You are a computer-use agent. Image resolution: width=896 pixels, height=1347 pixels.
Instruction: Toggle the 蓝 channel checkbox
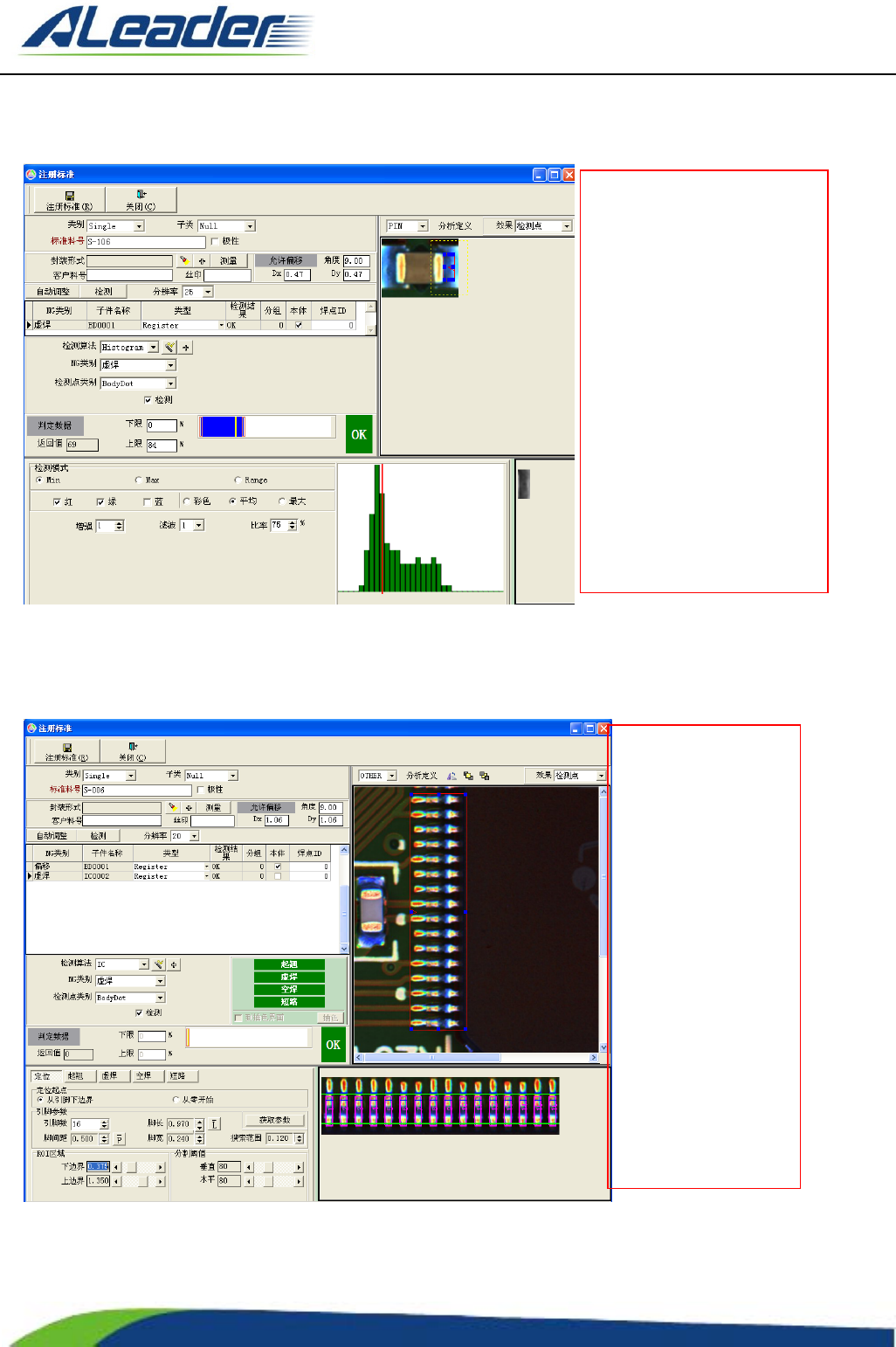tap(147, 501)
